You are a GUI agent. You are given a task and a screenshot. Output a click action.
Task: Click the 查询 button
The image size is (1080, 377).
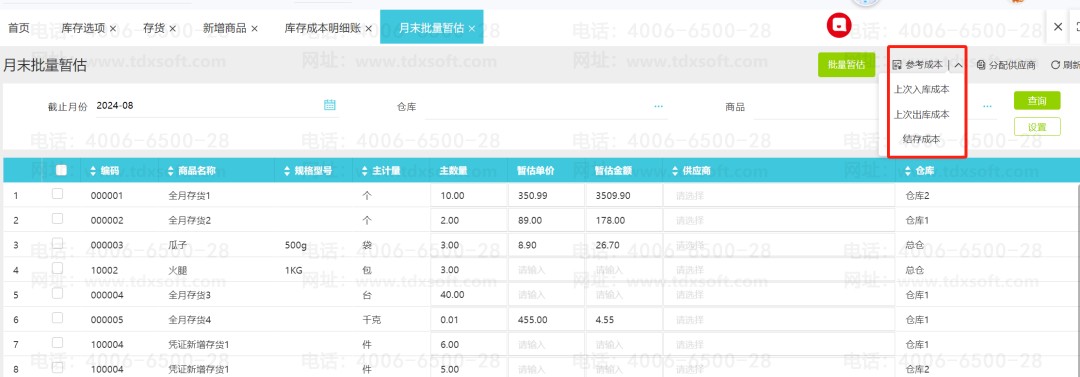(x=1037, y=101)
